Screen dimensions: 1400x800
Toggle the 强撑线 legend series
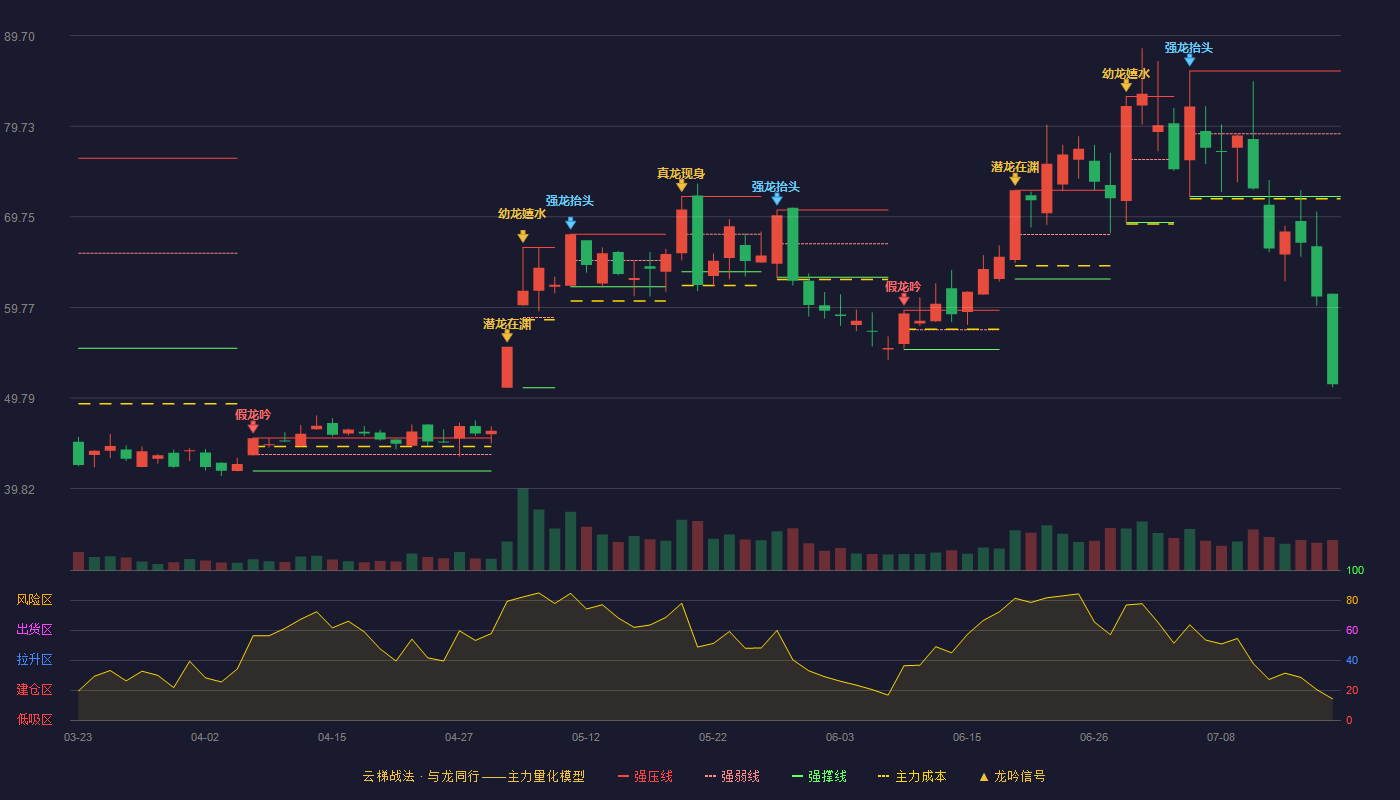click(819, 776)
